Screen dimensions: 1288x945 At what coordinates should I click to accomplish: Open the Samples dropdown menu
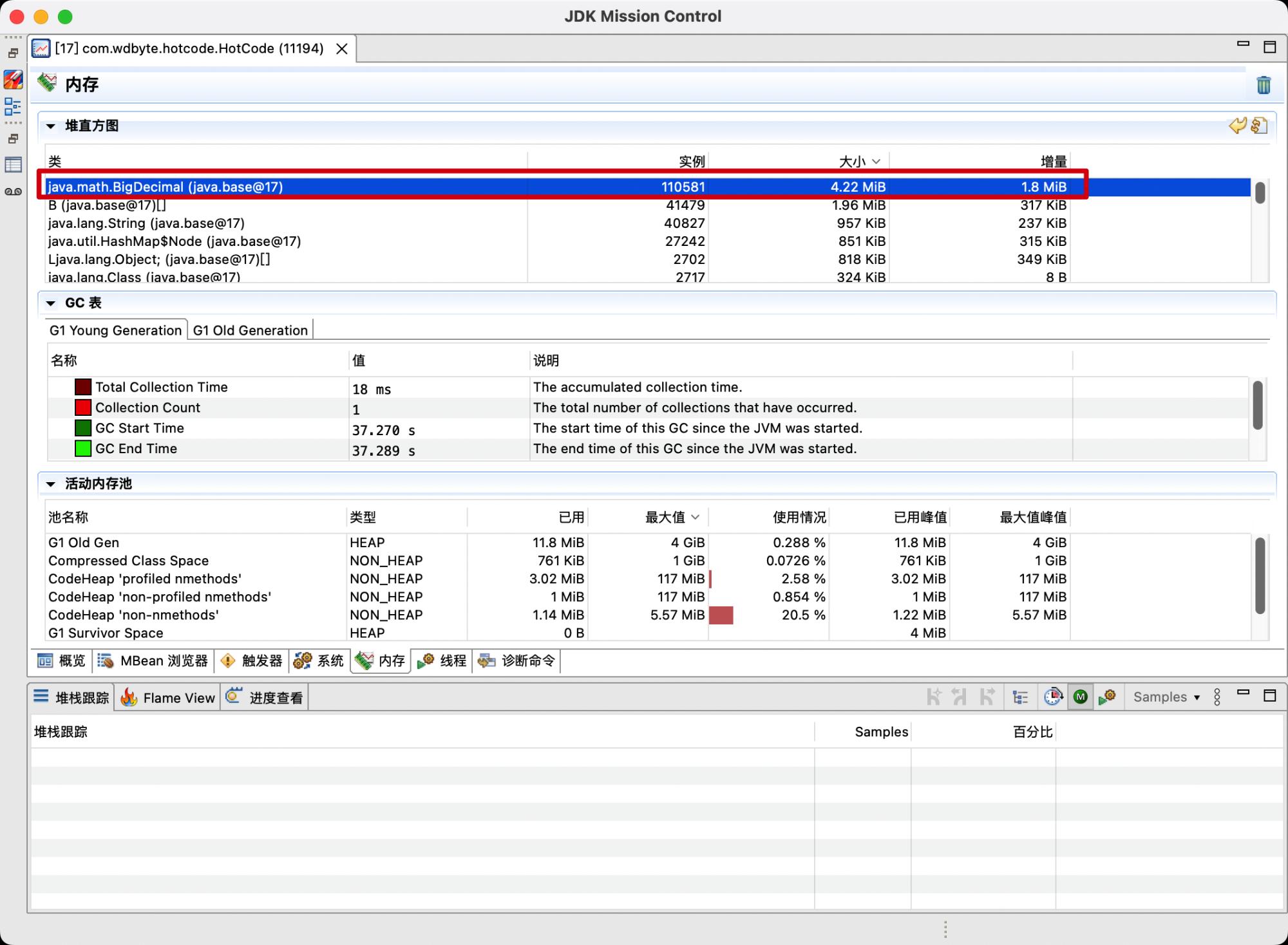click(x=1166, y=697)
